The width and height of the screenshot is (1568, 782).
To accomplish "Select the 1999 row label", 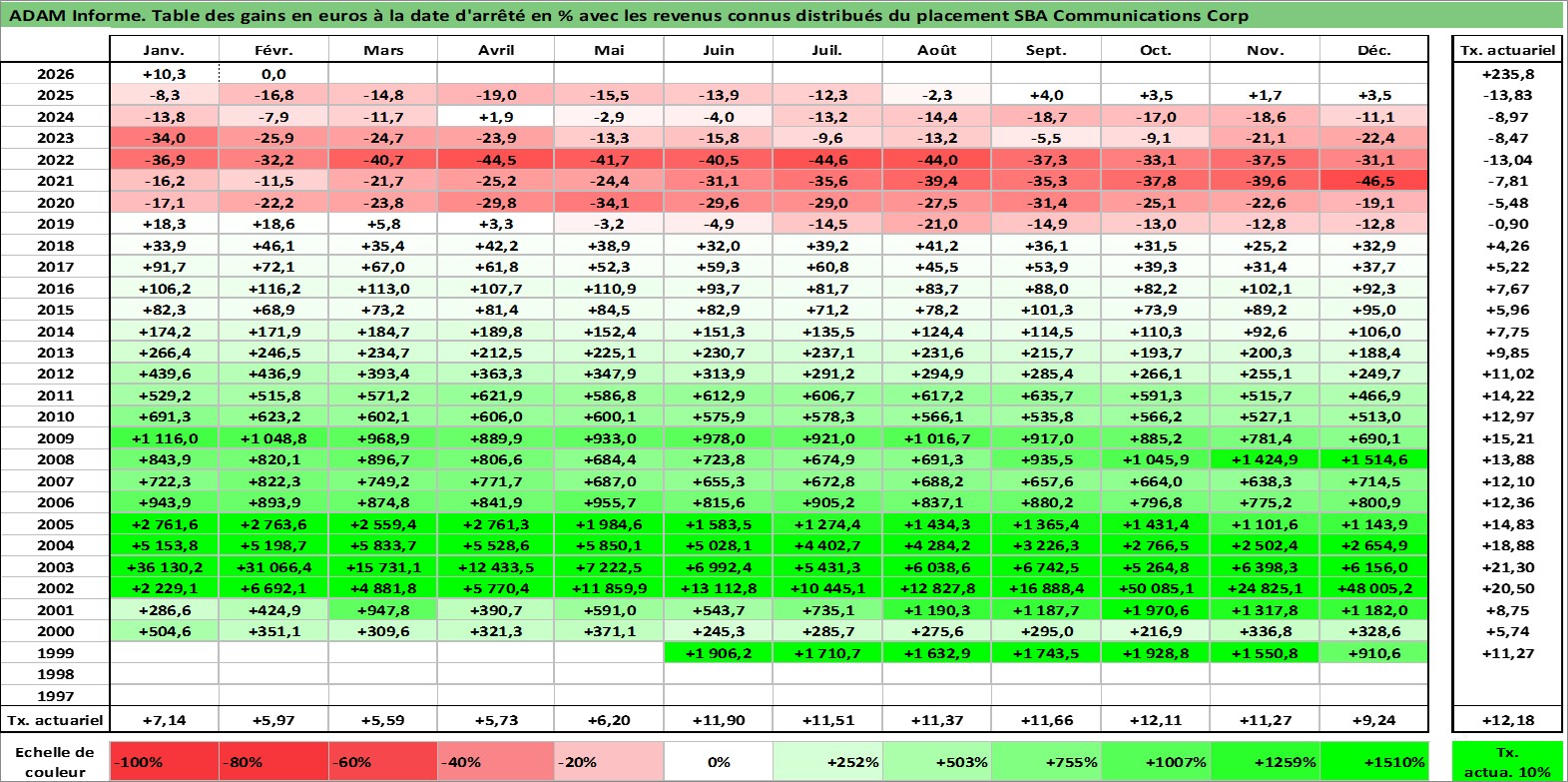I will pos(55,652).
